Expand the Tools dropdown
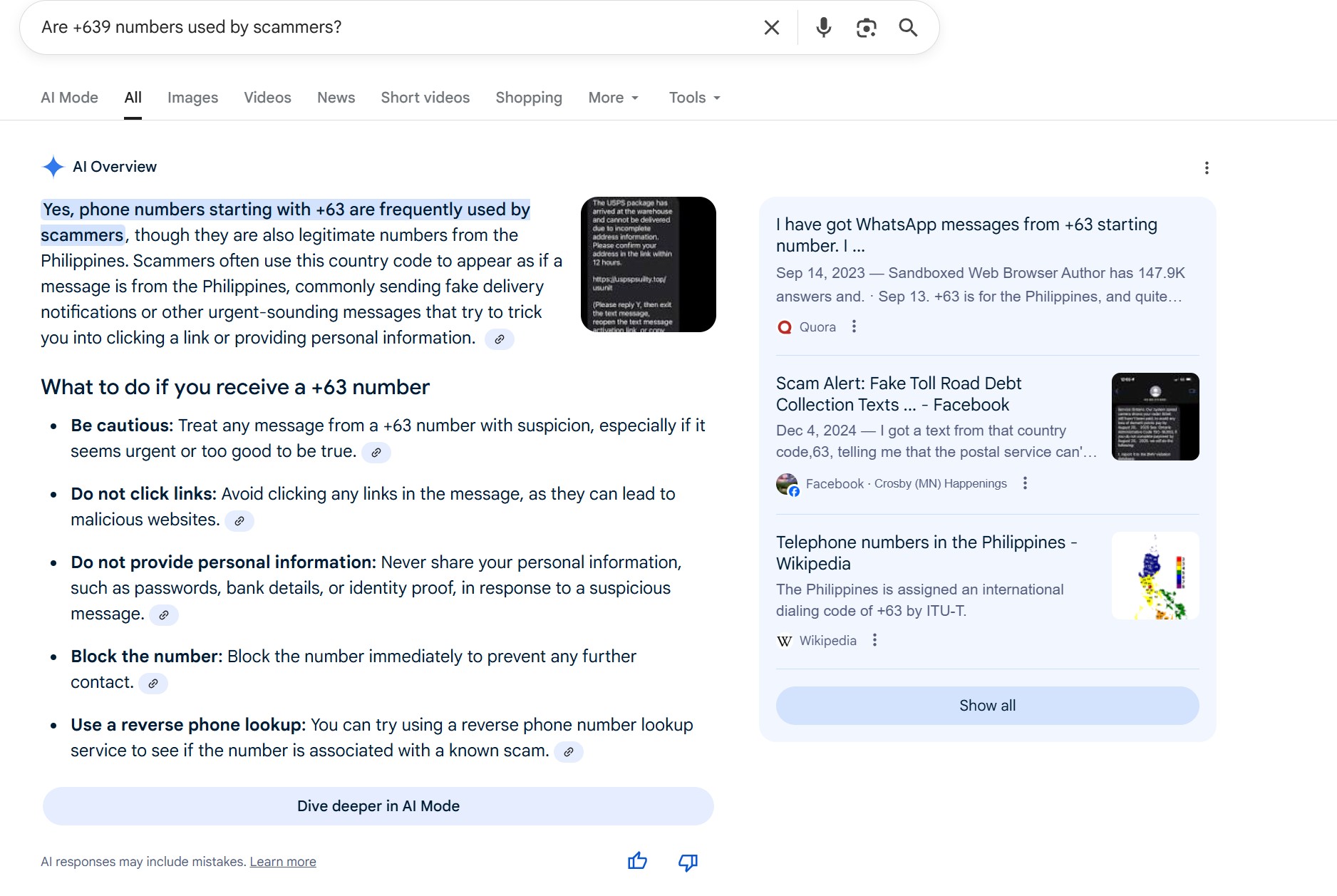 (694, 98)
